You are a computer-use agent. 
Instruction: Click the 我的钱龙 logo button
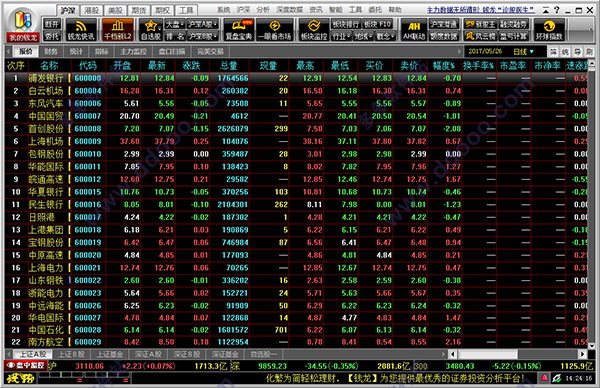click(x=22, y=26)
